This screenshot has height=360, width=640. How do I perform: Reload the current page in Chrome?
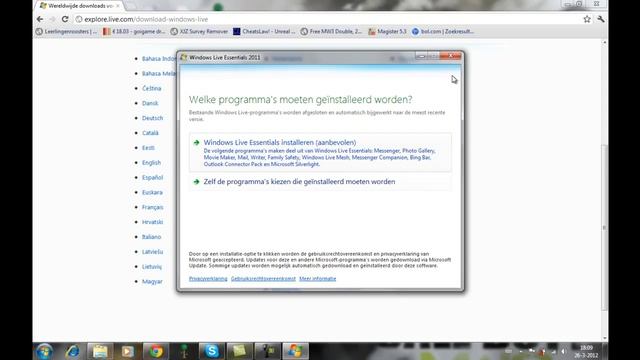pyautogui.click(x=65, y=19)
